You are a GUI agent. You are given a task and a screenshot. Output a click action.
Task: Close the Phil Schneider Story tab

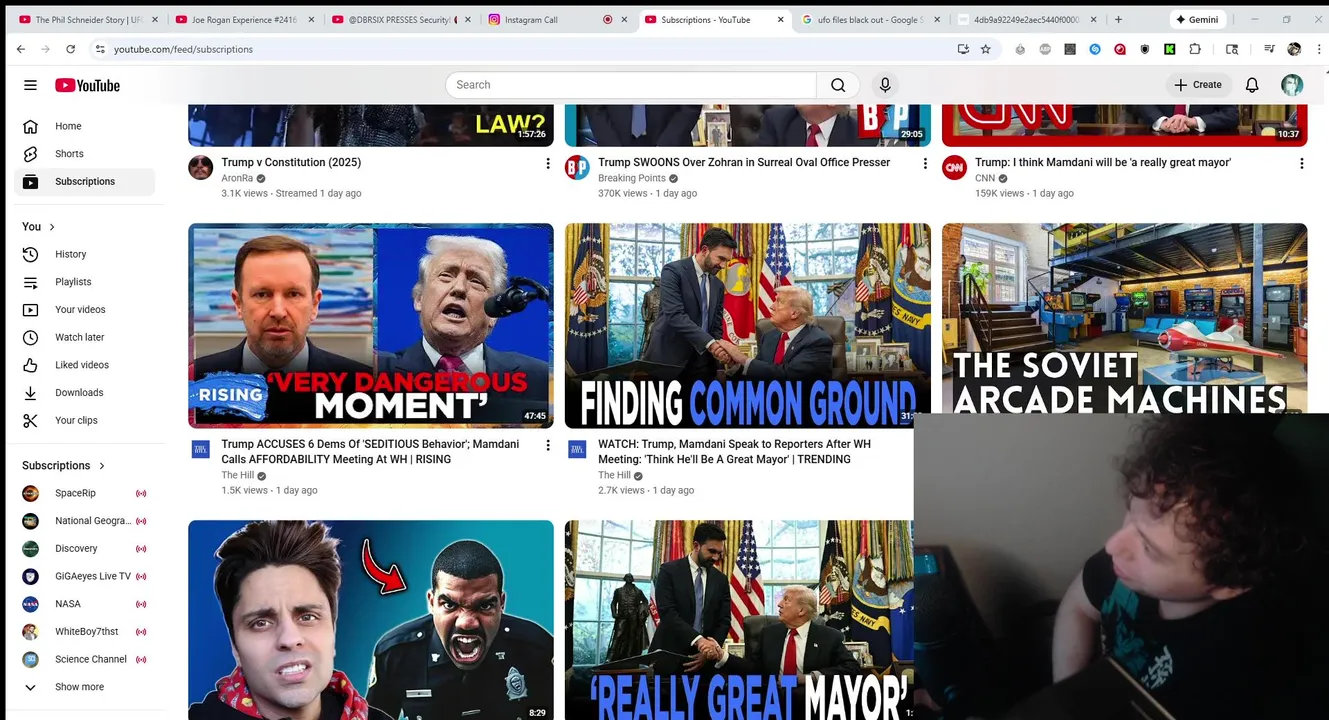155,19
